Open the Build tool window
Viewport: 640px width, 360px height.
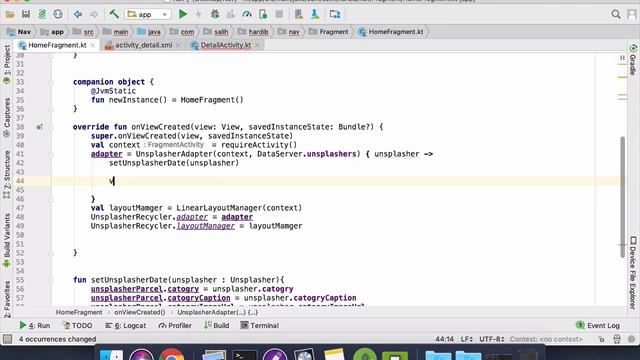(217, 325)
